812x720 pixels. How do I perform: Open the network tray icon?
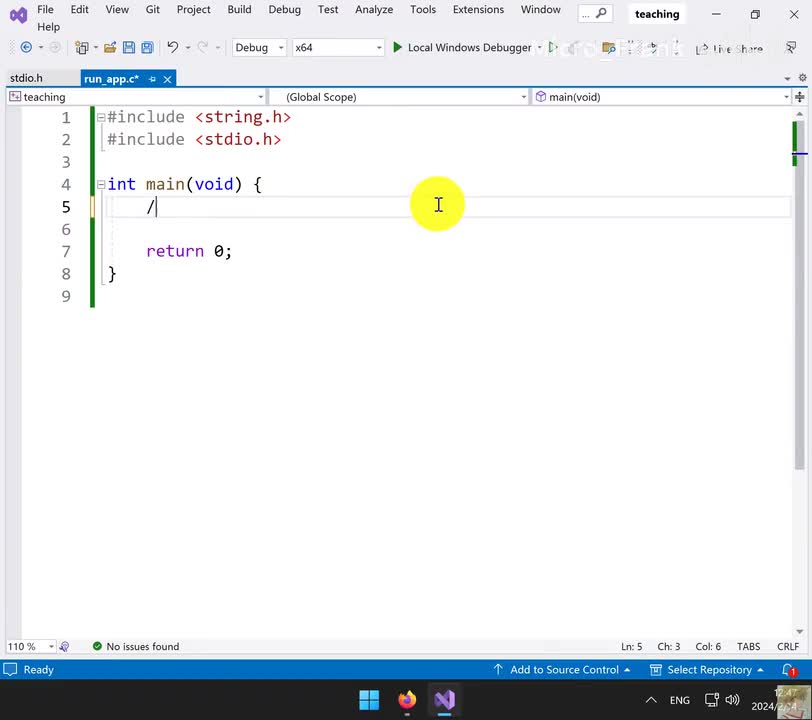click(x=712, y=700)
